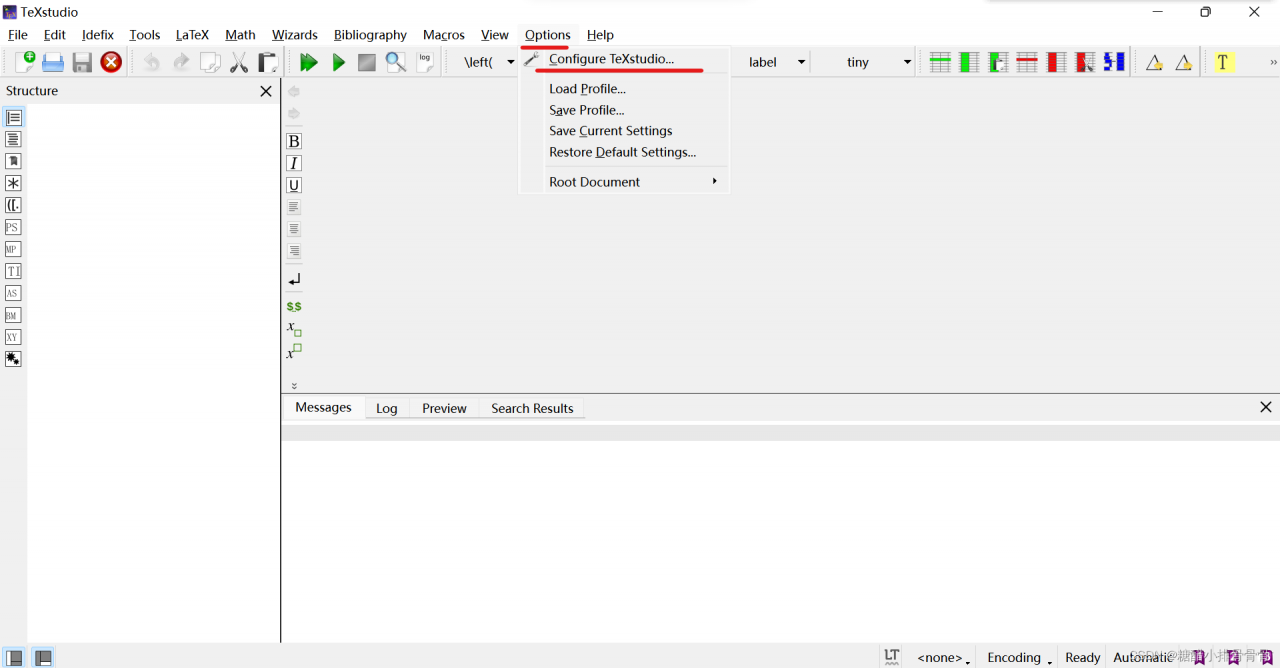Select the BM icon in Structure sidebar
Viewport: 1280px width, 668px height.
point(13,315)
